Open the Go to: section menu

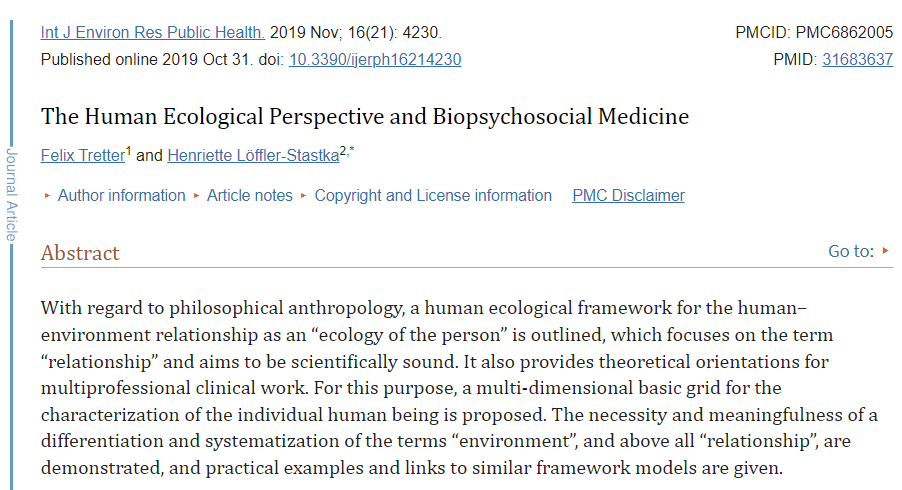click(x=851, y=251)
